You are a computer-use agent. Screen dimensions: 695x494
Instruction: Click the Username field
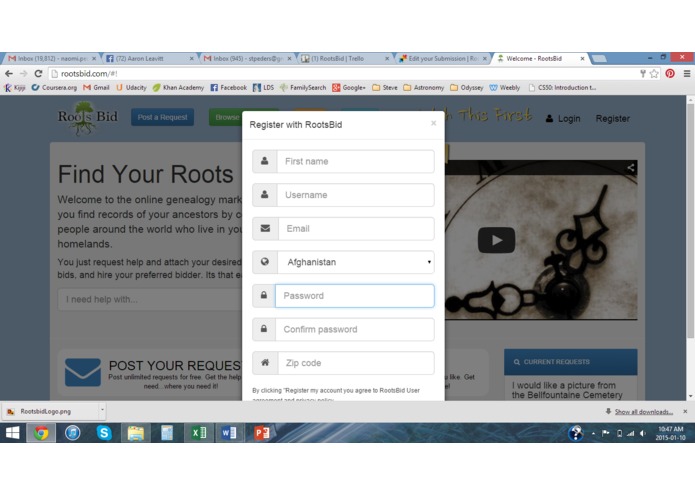355,195
